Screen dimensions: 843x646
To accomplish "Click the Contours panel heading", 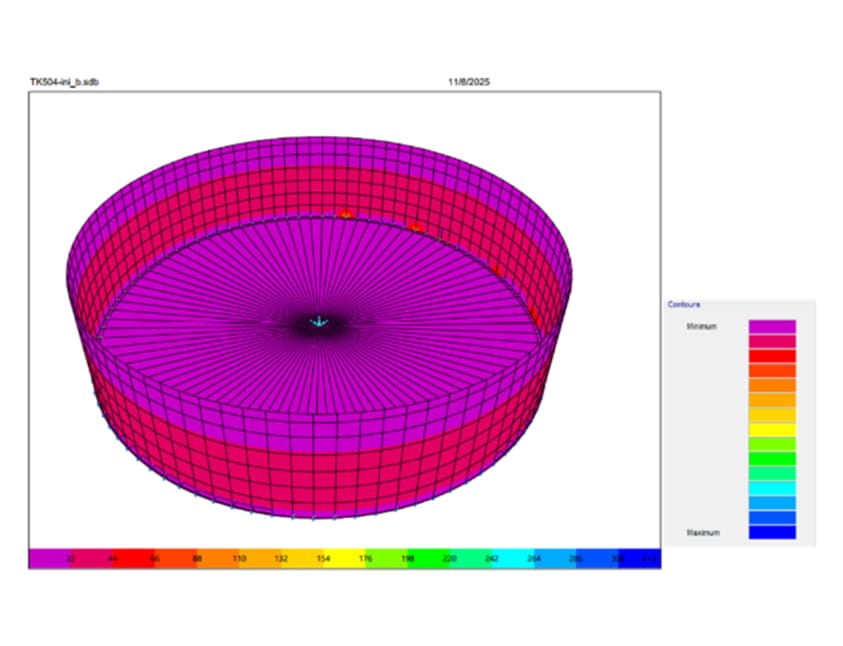I will coord(684,304).
